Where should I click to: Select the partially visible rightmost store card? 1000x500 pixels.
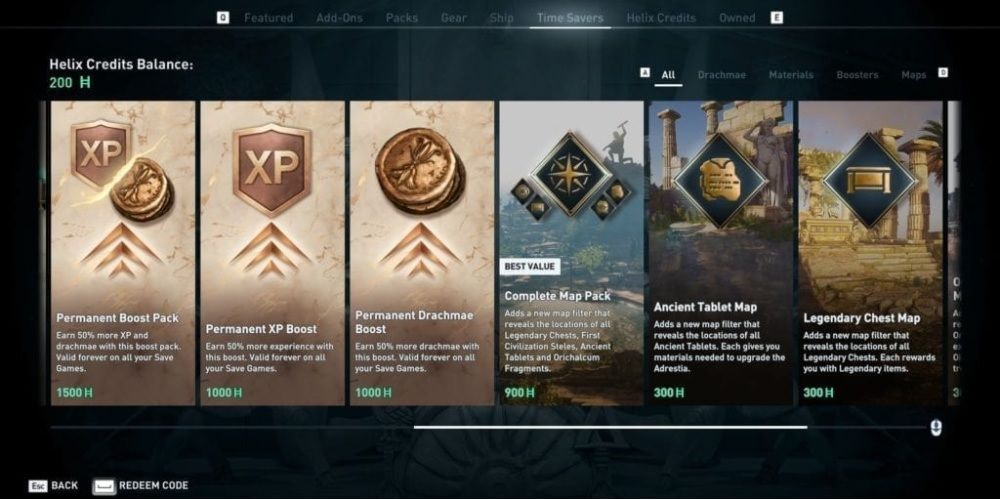tap(954, 253)
